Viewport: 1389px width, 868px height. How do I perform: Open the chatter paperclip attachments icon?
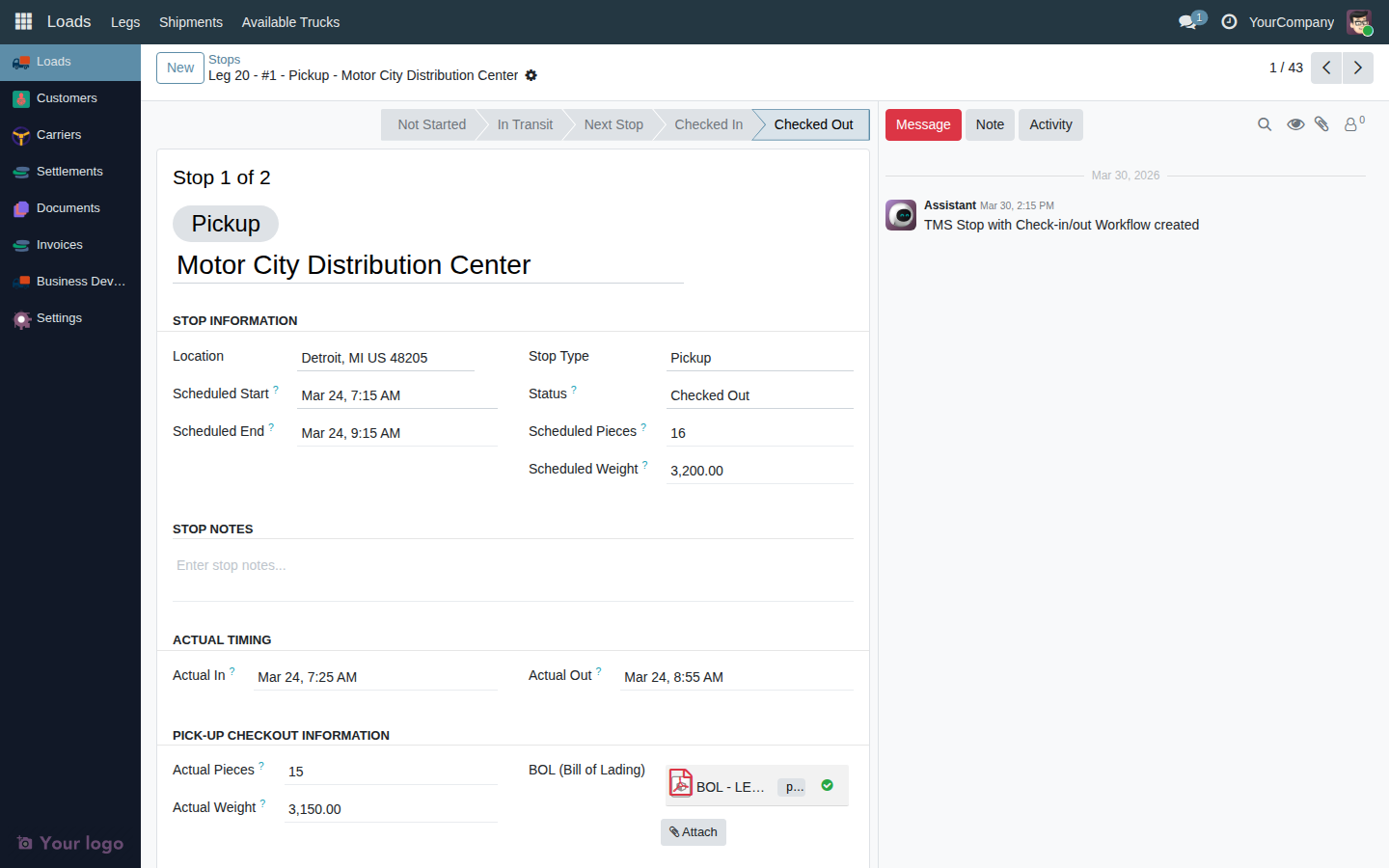coord(1322,124)
